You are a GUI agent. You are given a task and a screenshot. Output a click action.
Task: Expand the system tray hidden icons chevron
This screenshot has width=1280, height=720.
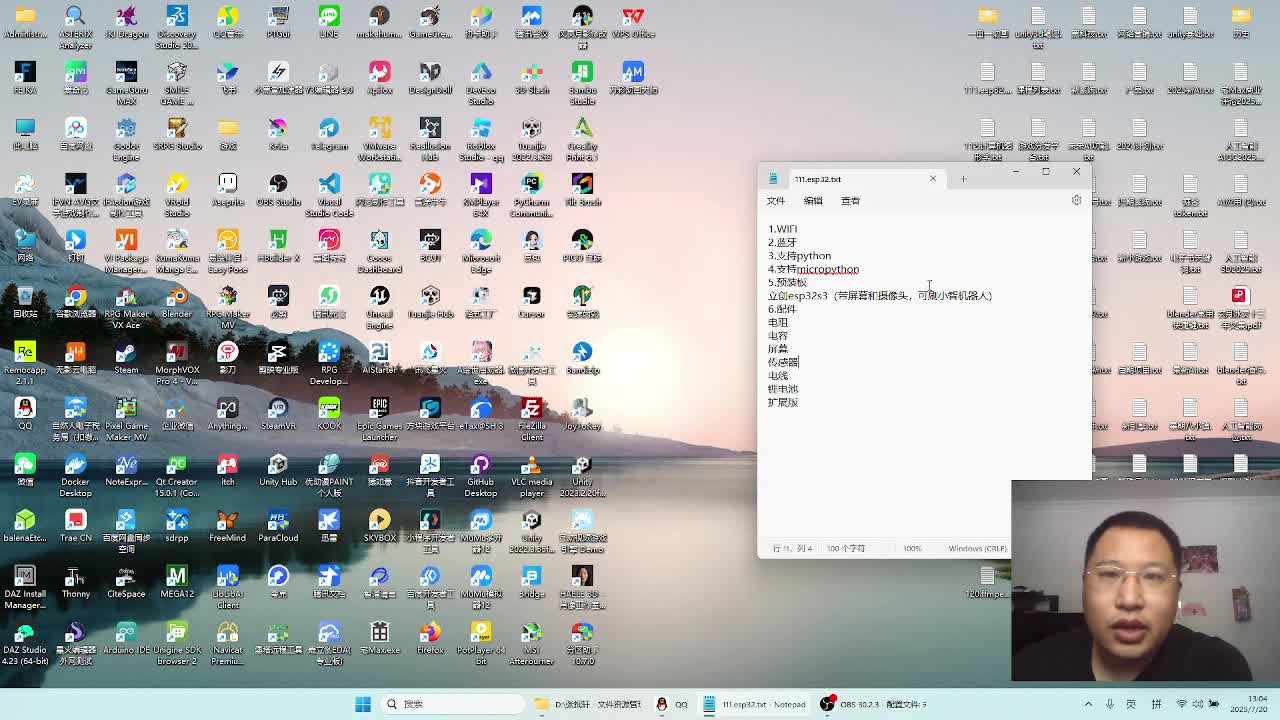tap(1088, 704)
